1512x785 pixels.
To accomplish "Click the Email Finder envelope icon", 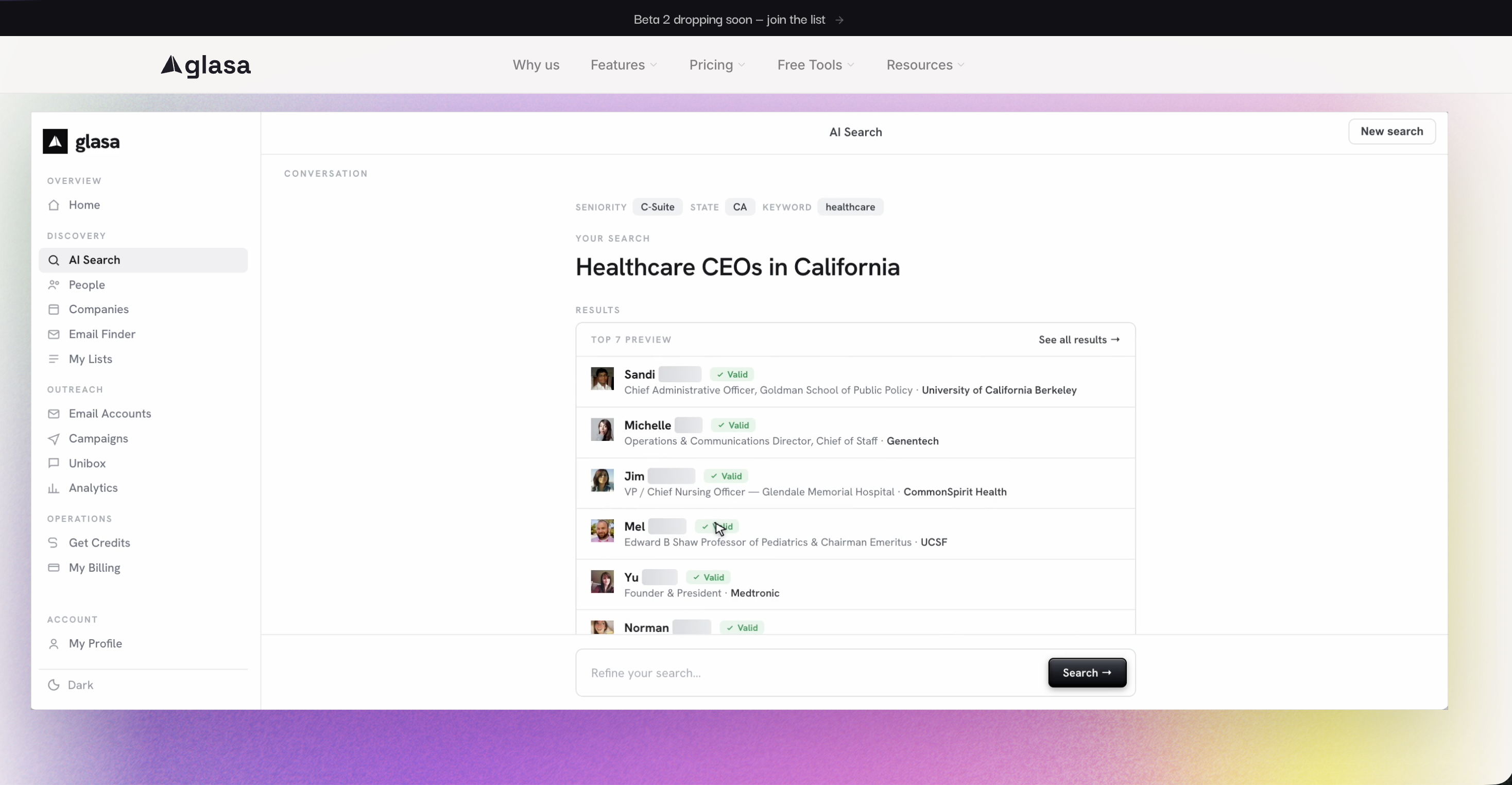I will [54, 334].
